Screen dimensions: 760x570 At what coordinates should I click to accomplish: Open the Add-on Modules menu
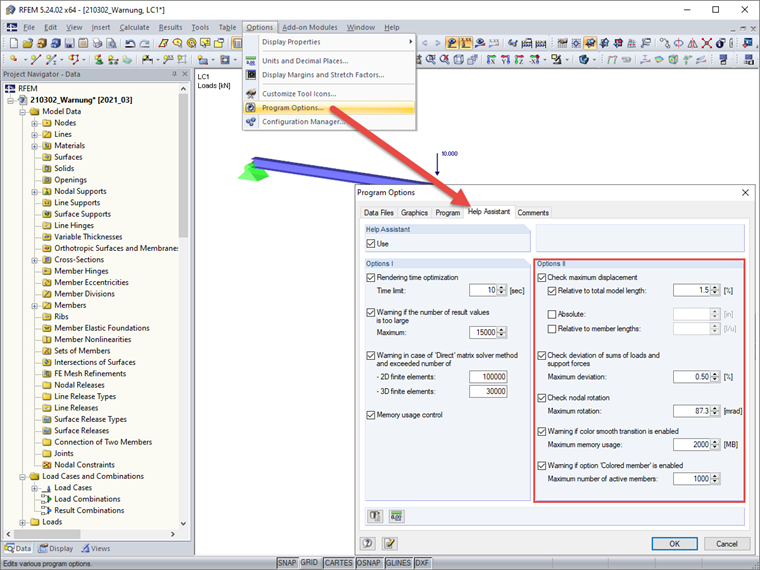310,27
